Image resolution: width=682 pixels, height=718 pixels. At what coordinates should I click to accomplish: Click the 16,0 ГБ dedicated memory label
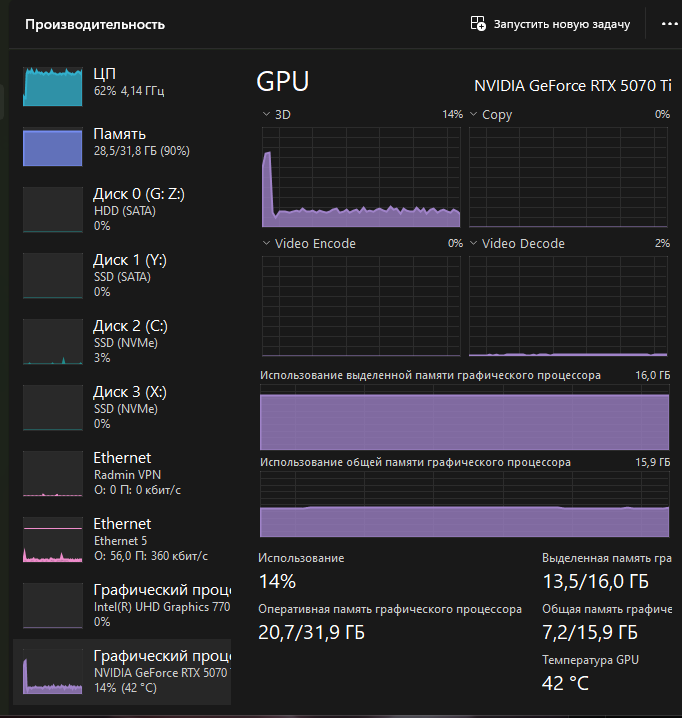coord(652,375)
